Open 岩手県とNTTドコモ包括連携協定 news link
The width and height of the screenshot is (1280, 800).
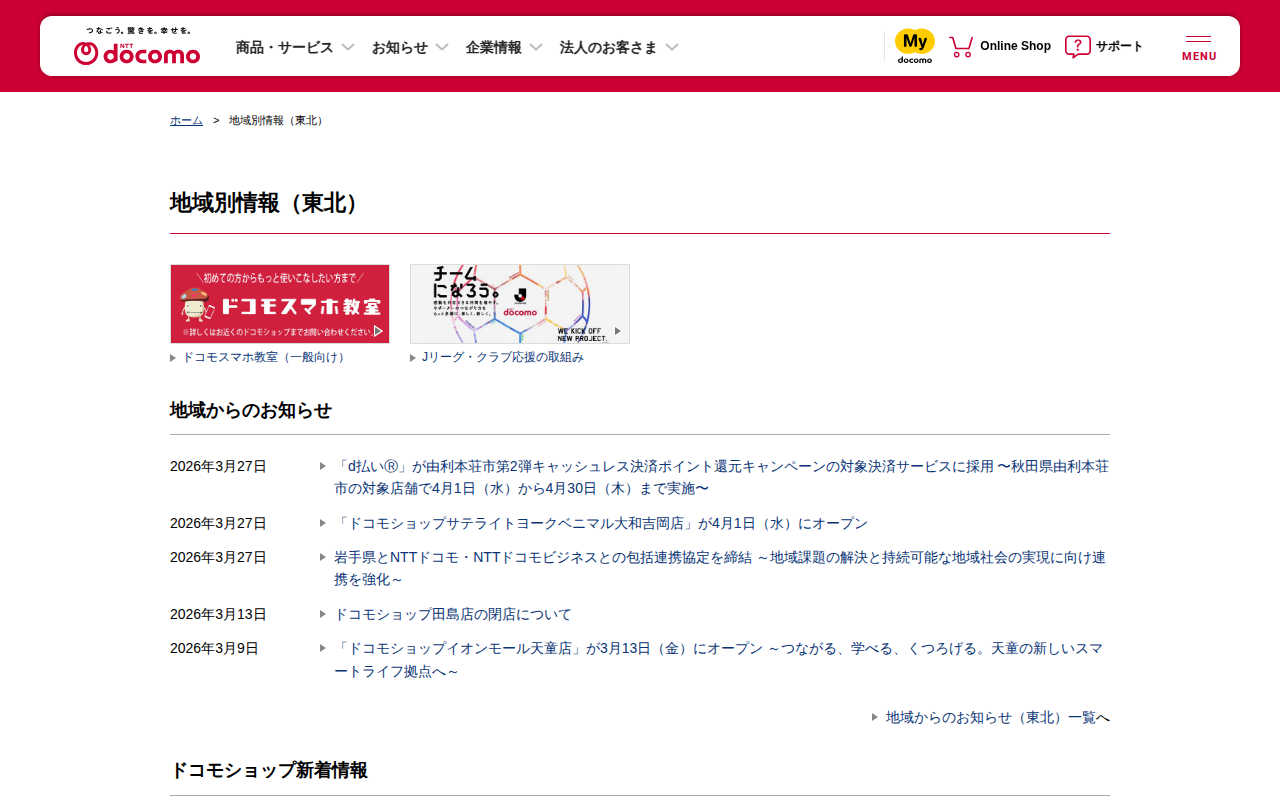click(x=720, y=569)
